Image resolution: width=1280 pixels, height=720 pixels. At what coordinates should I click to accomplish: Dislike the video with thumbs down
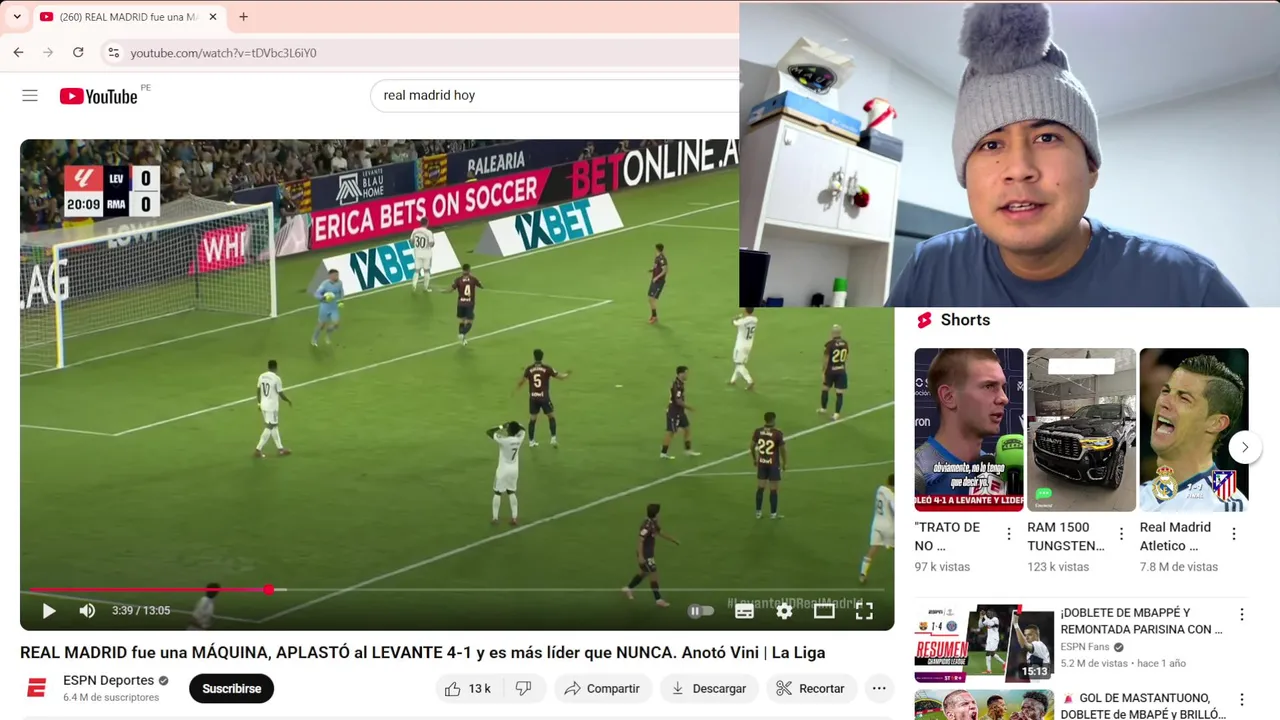[x=523, y=688]
